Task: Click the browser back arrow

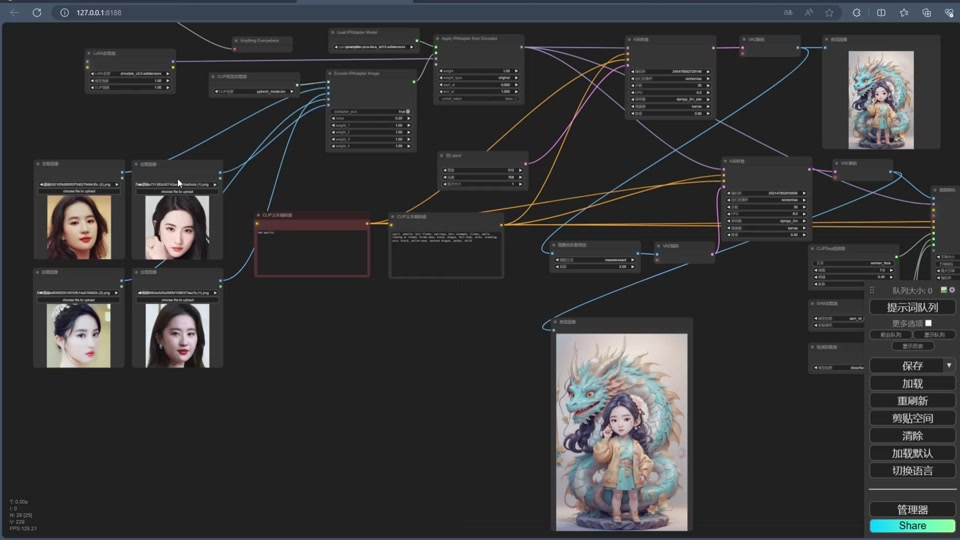Action: pyautogui.click(x=14, y=13)
